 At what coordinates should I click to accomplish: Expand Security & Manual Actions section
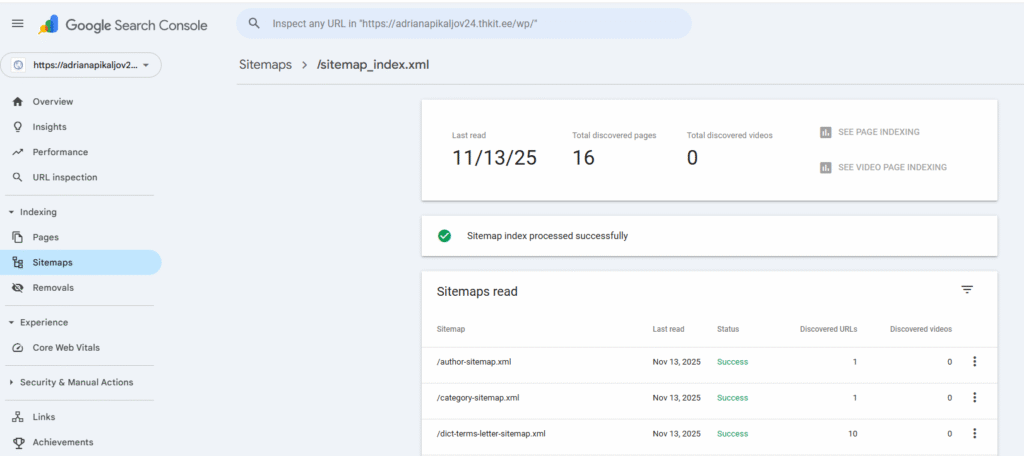(x=11, y=382)
